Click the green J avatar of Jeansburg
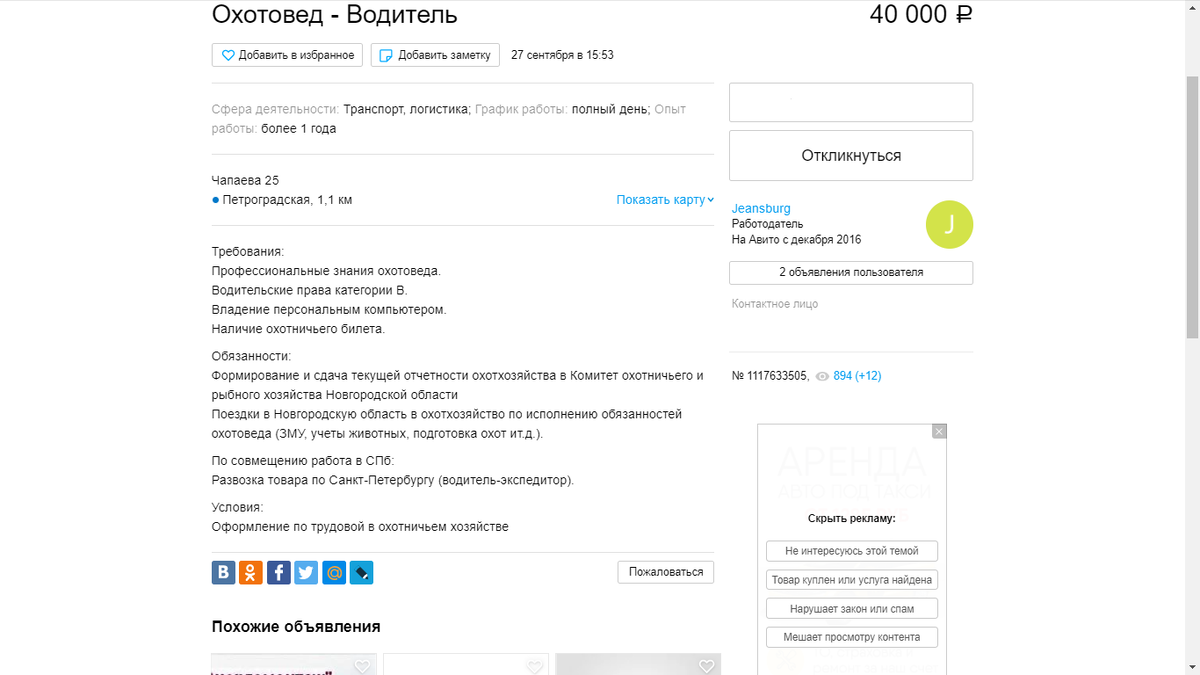Viewport: 1200px width, 675px height. [949, 224]
